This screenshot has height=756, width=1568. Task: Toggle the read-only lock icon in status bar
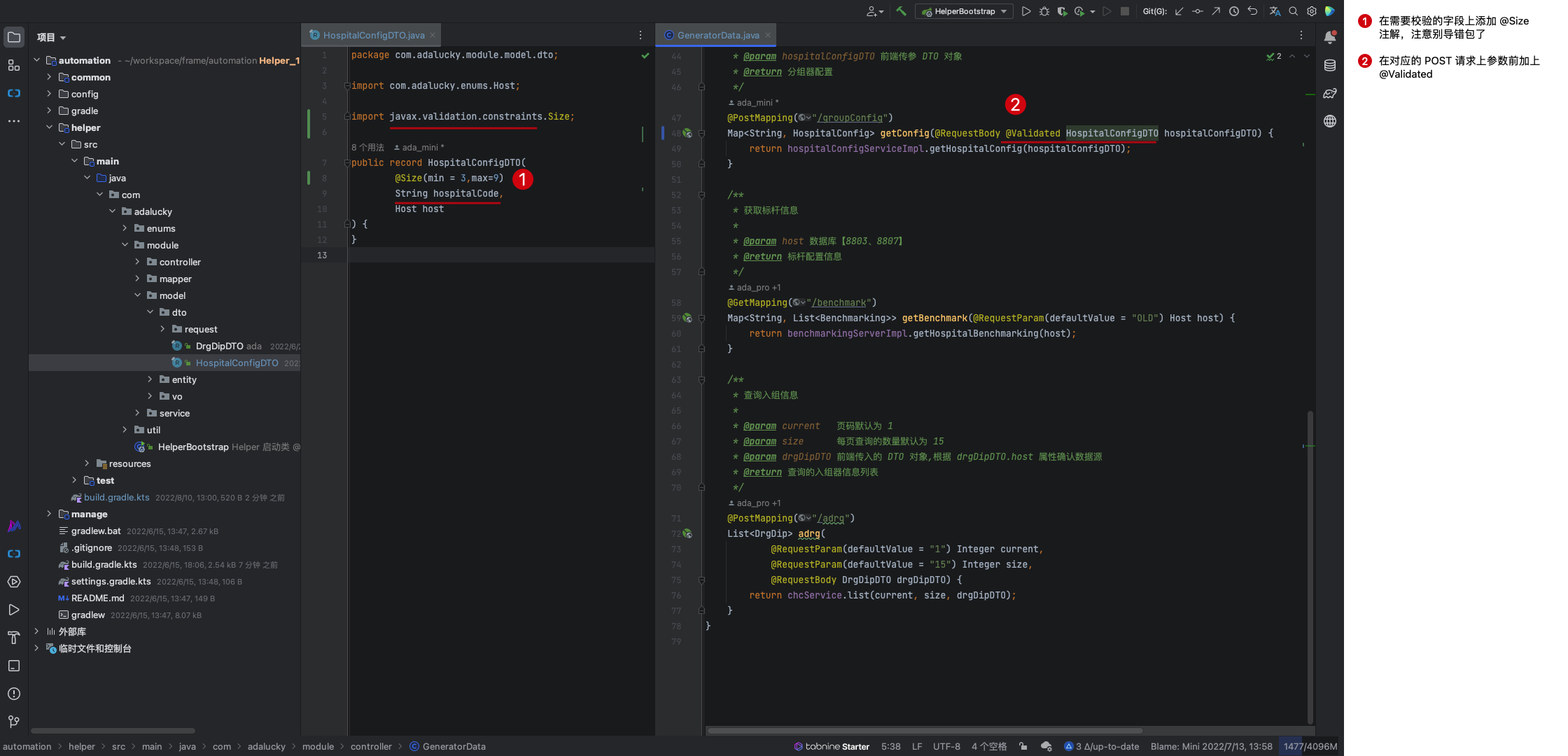click(x=1023, y=746)
